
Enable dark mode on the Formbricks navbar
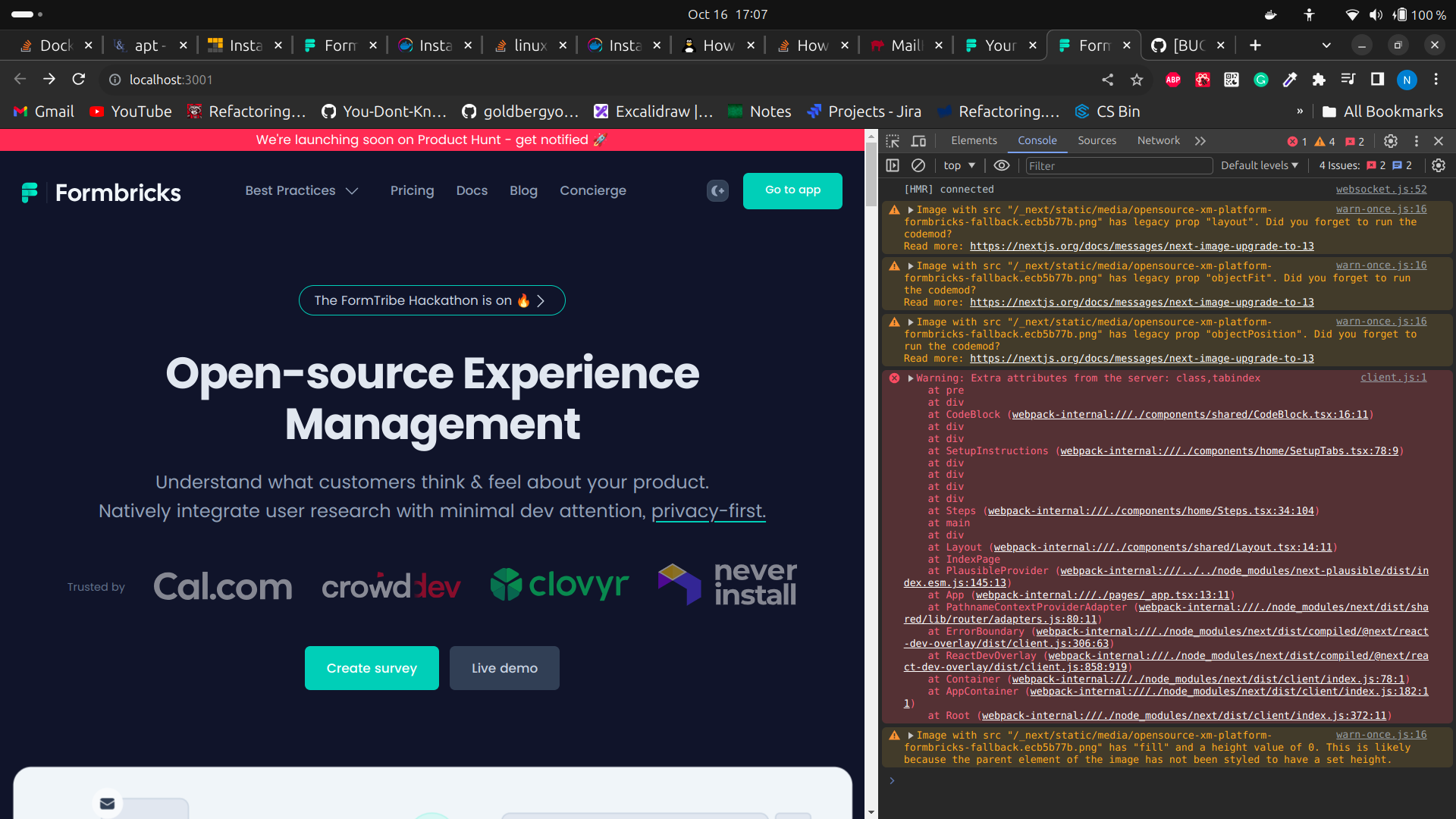pyautogui.click(x=717, y=191)
